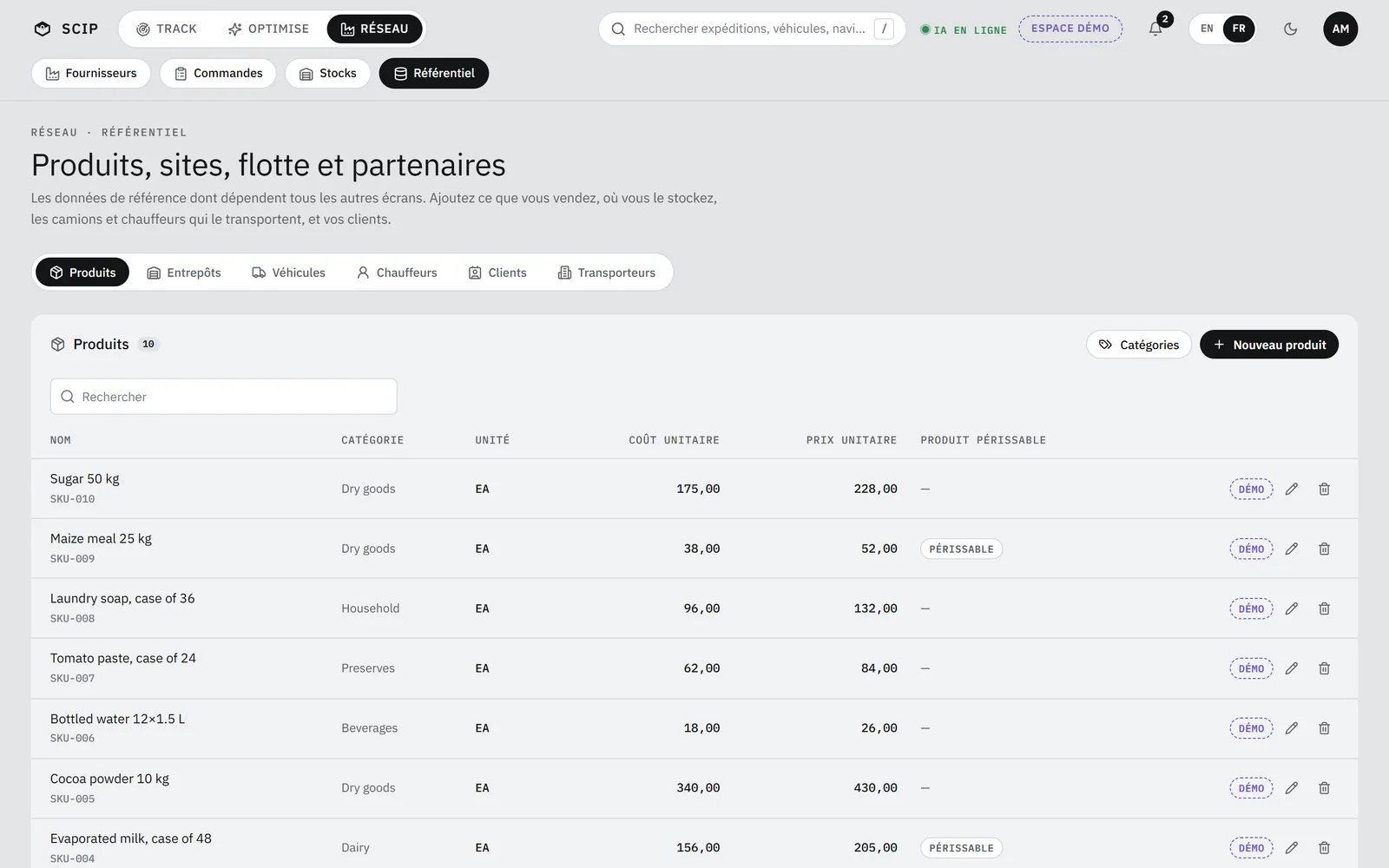Delete Laundry soap, case of 36

click(1324, 608)
